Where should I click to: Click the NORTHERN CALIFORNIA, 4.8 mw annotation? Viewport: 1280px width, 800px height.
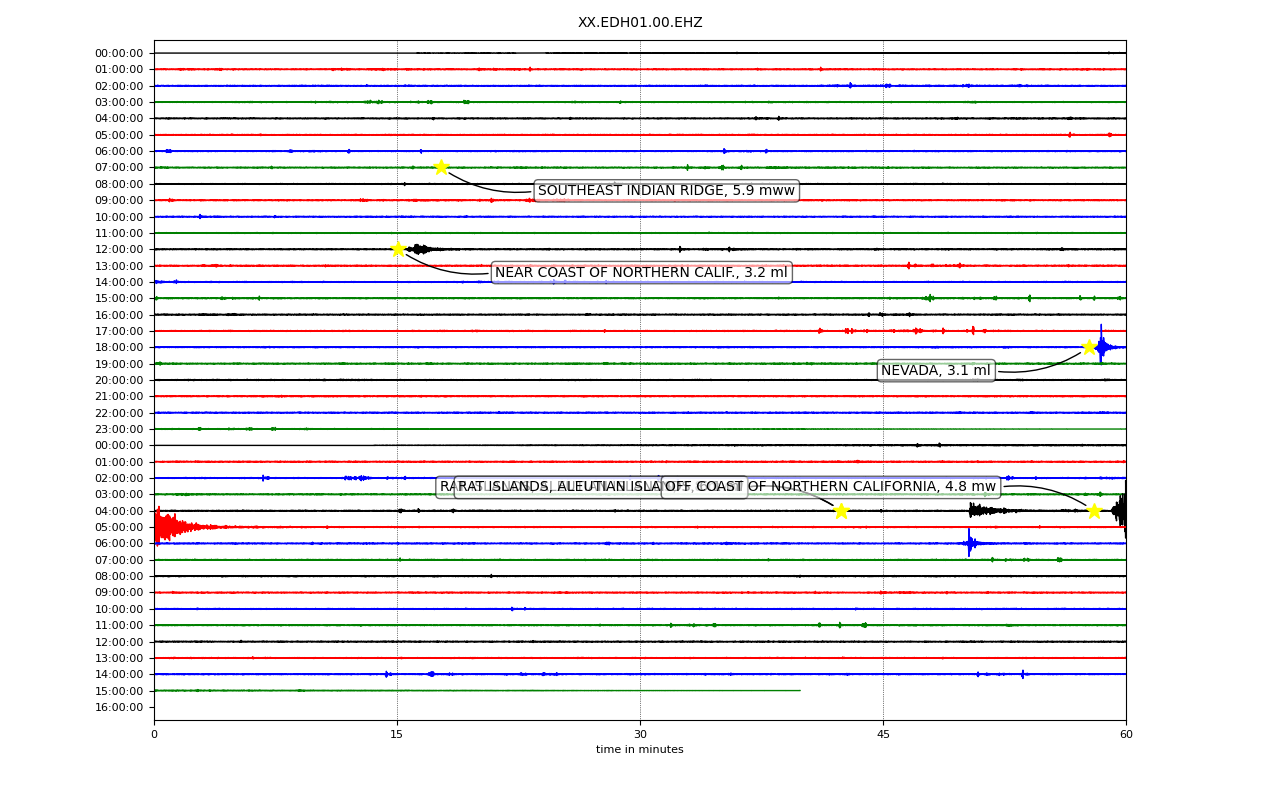tap(831, 487)
